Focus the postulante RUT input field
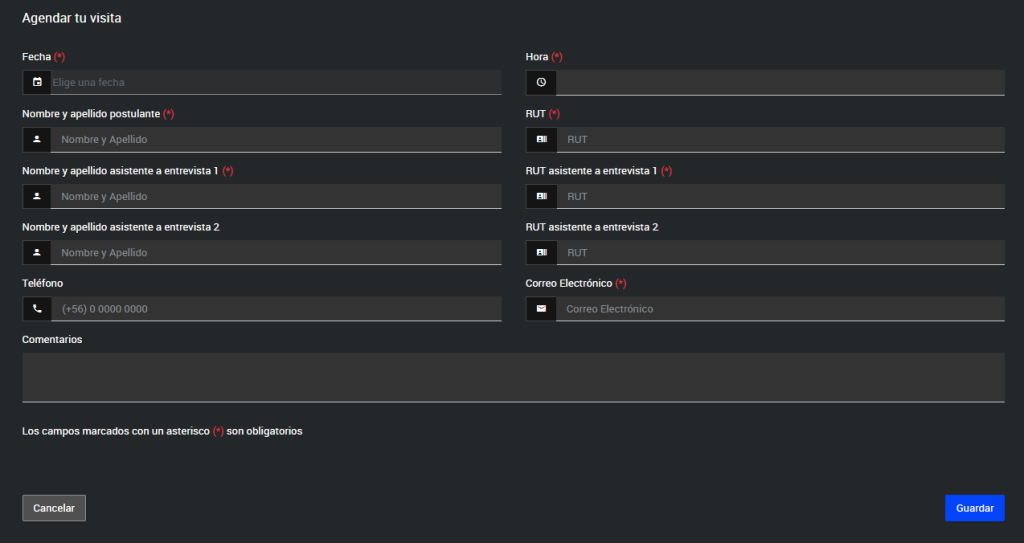Image resolution: width=1024 pixels, height=543 pixels. pos(780,139)
